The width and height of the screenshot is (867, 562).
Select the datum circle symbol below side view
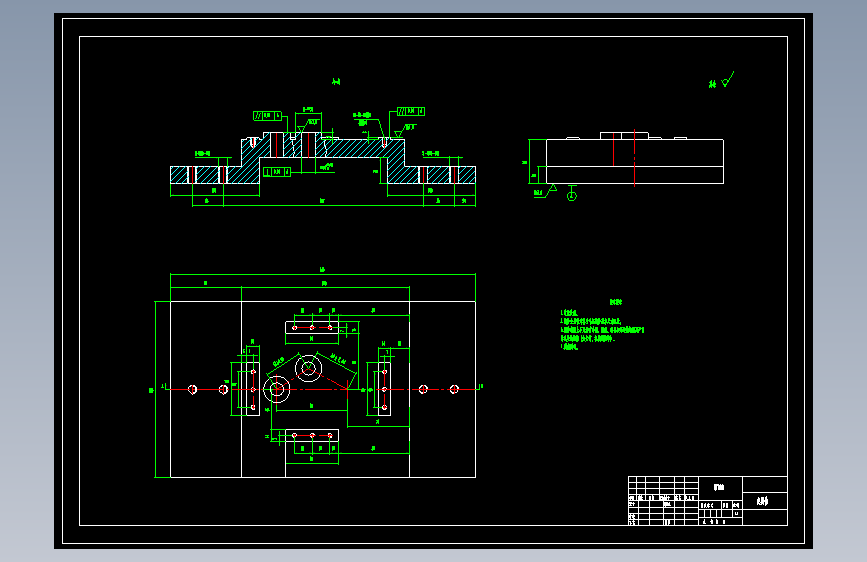[x=572, y=196]
